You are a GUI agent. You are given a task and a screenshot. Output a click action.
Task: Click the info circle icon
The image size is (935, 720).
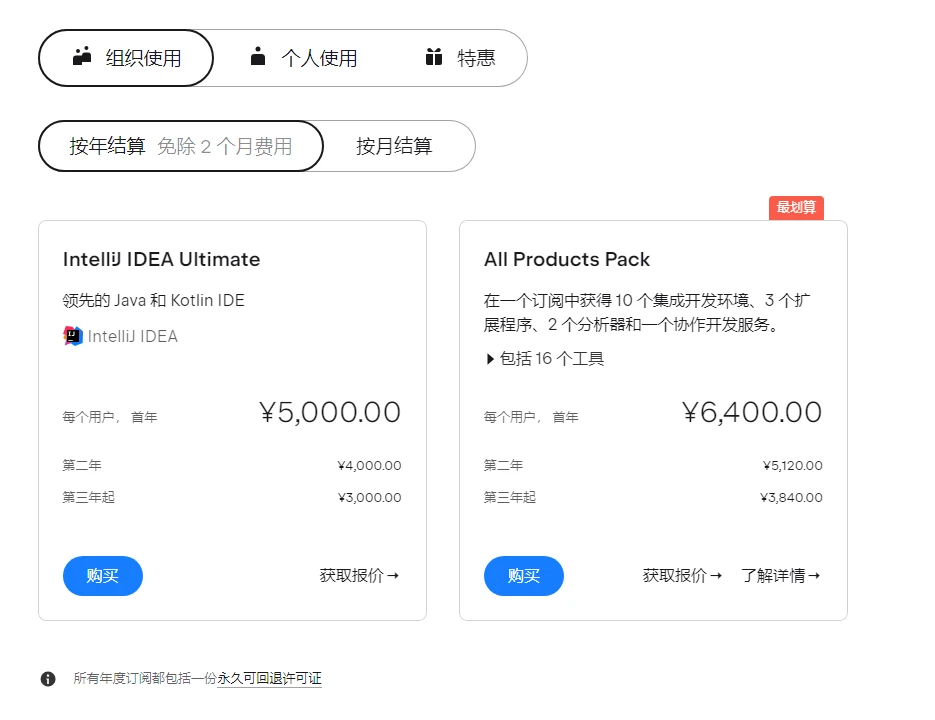pyautogui.click(x=48, y=679)
